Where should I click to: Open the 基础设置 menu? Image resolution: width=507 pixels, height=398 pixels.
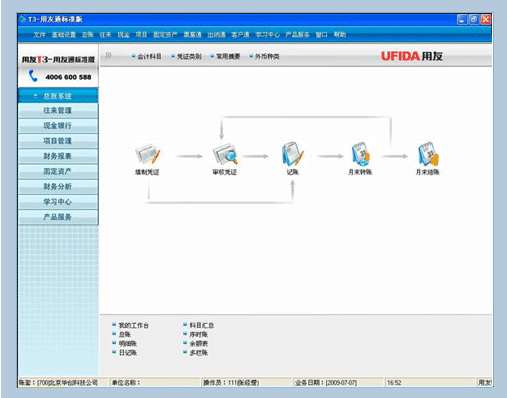(x=64, y=35)
